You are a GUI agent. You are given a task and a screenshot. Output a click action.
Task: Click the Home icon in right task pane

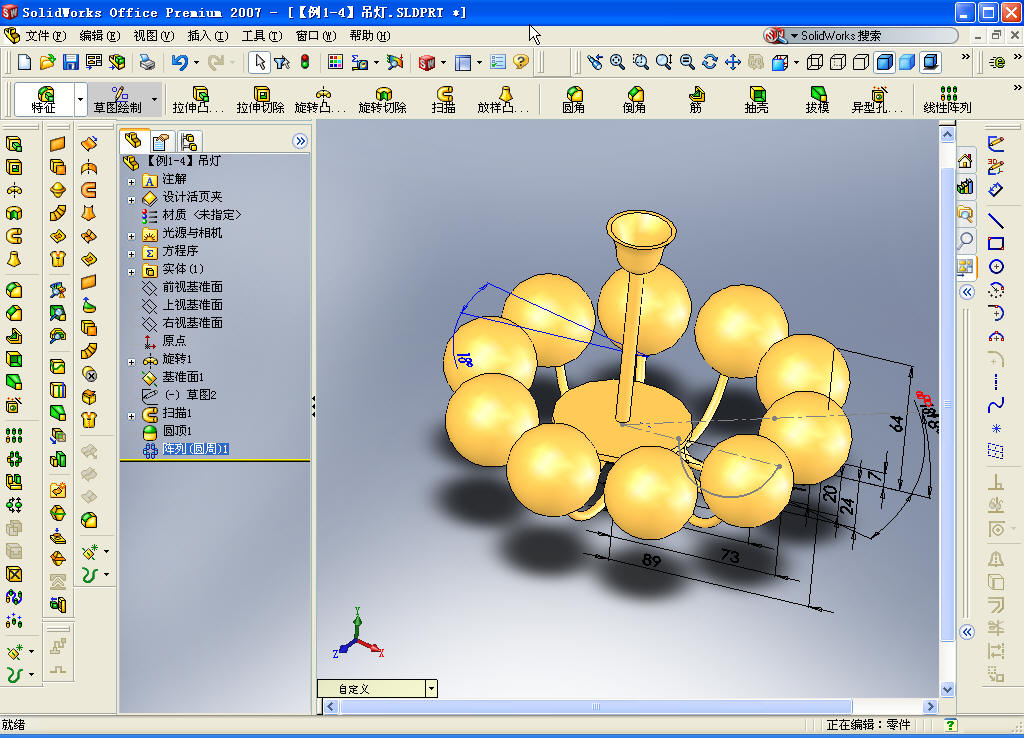pyautogui.click(x=965, y=161)
